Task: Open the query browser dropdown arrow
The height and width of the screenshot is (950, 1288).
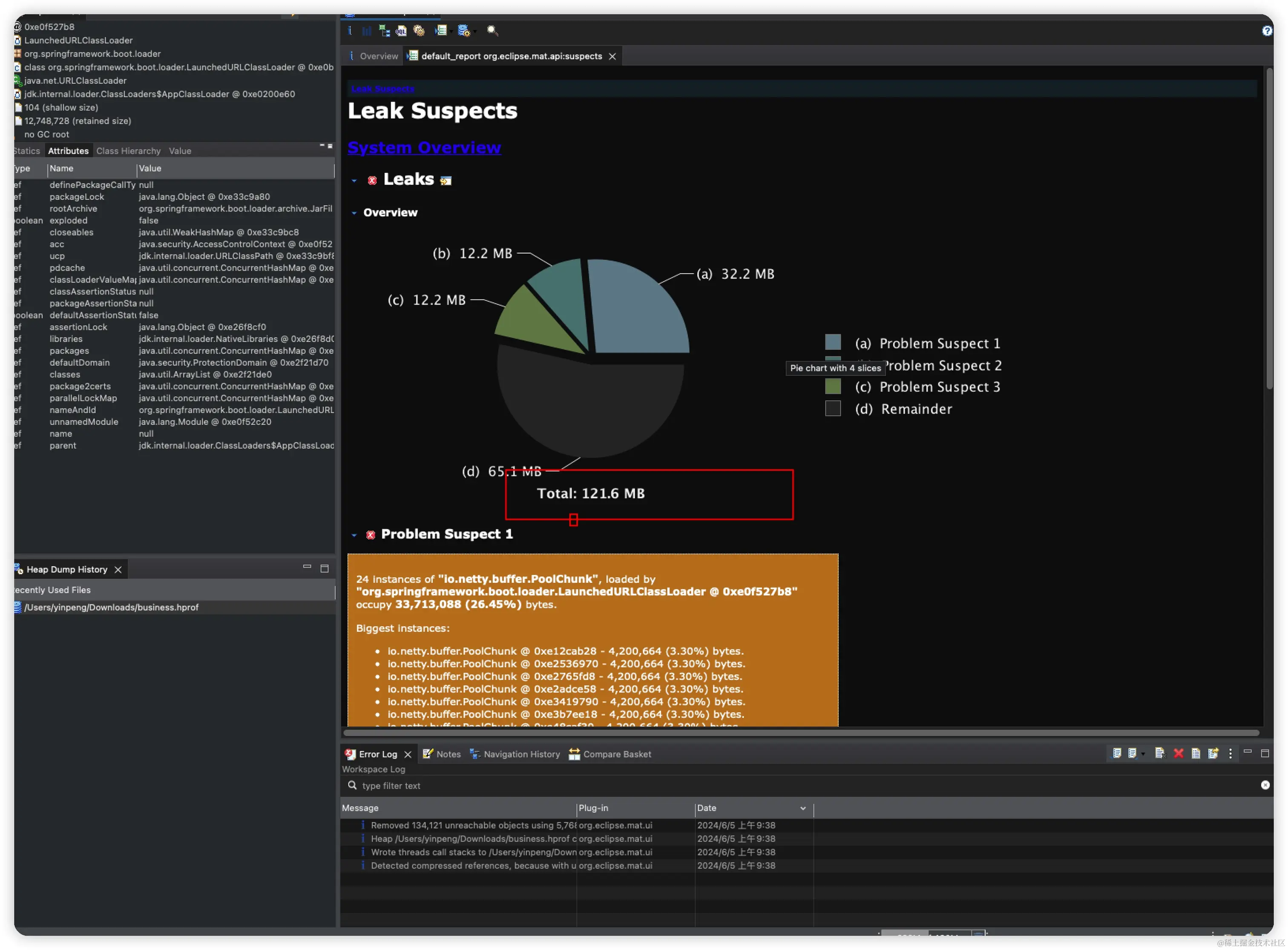Action: point(475,32)
